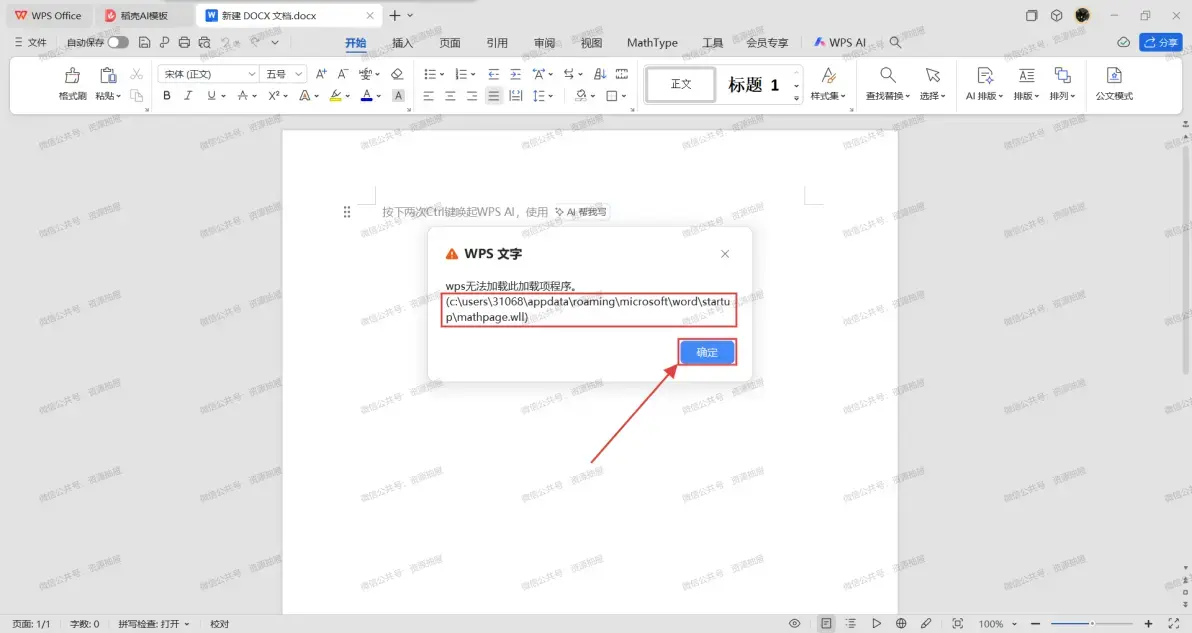Click the reading mode play icon in status bar
The height and width of the screenshot is (633, 1192).
[x=876, y=623]
